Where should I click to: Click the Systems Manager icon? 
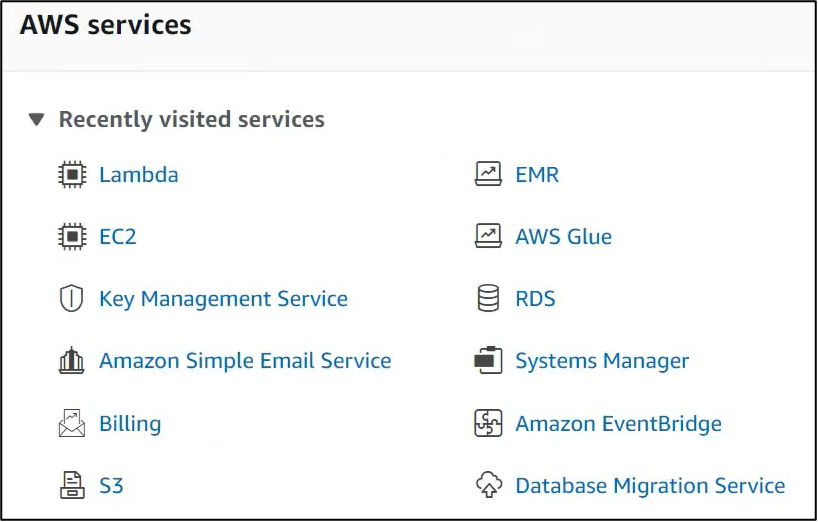point(488,361)
